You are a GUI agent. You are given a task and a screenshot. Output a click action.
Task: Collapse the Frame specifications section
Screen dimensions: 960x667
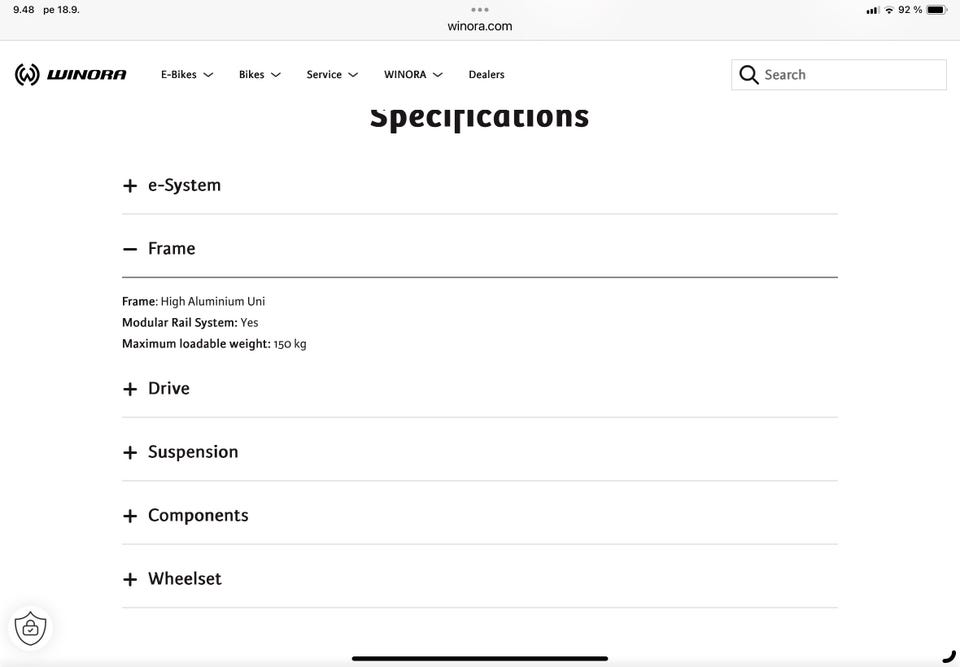480,249
